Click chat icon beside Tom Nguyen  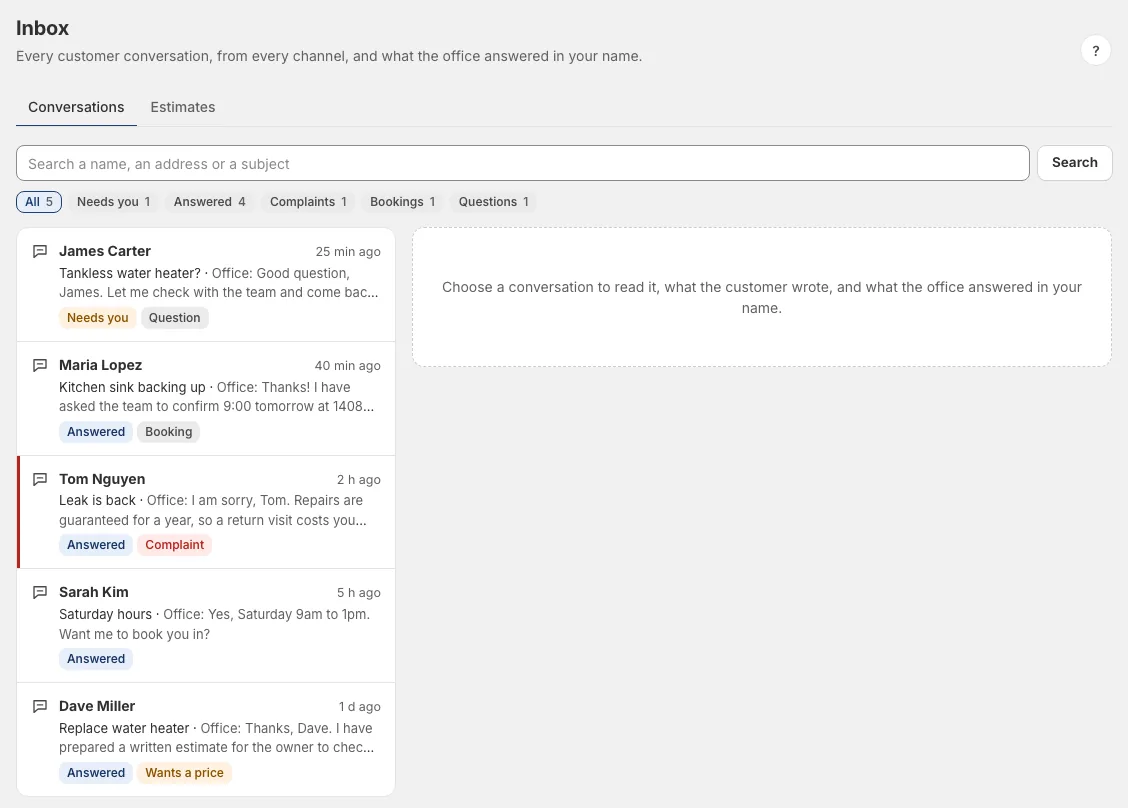pyautogui.click(x=40, y=479)
